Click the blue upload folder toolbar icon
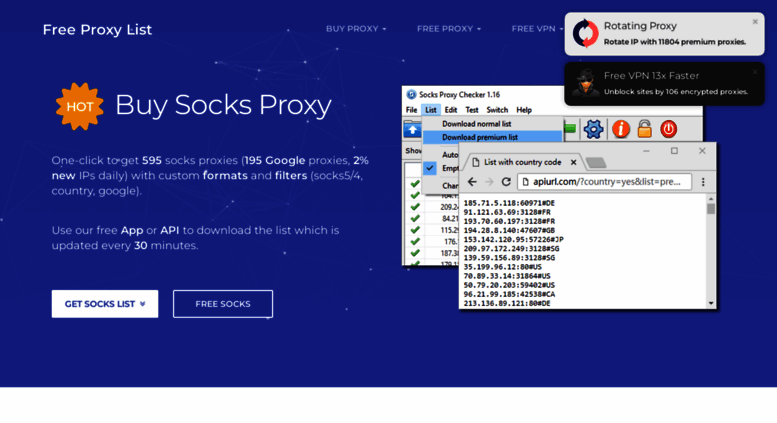This screenshot has height=423, width=777. 412,130
